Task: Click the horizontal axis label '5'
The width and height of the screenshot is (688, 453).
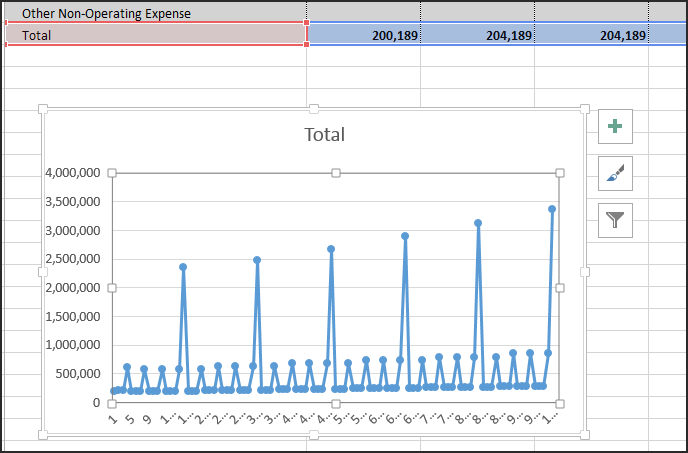Action: point(130,420)
